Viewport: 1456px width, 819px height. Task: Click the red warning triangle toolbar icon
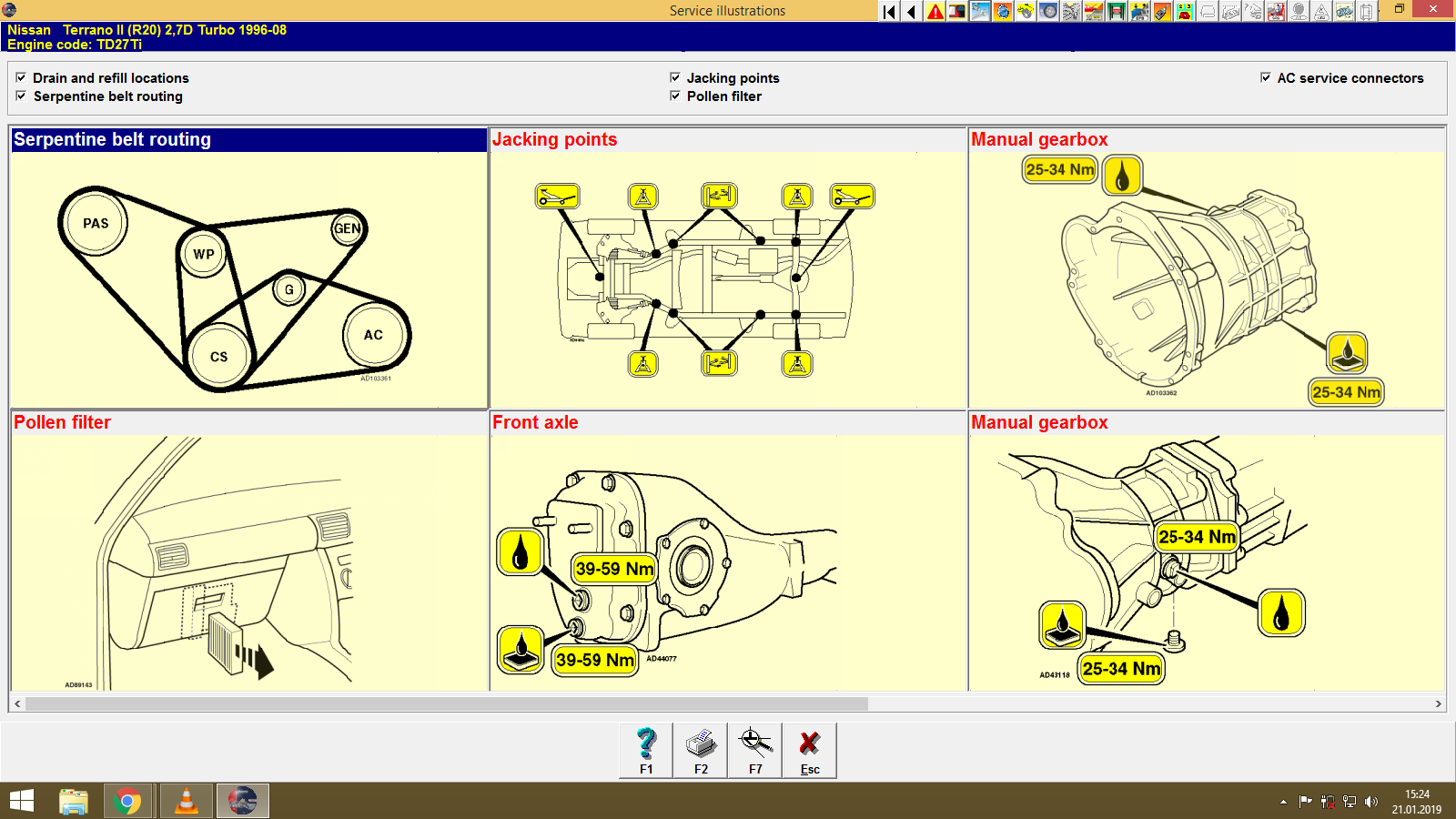[935, 11]
